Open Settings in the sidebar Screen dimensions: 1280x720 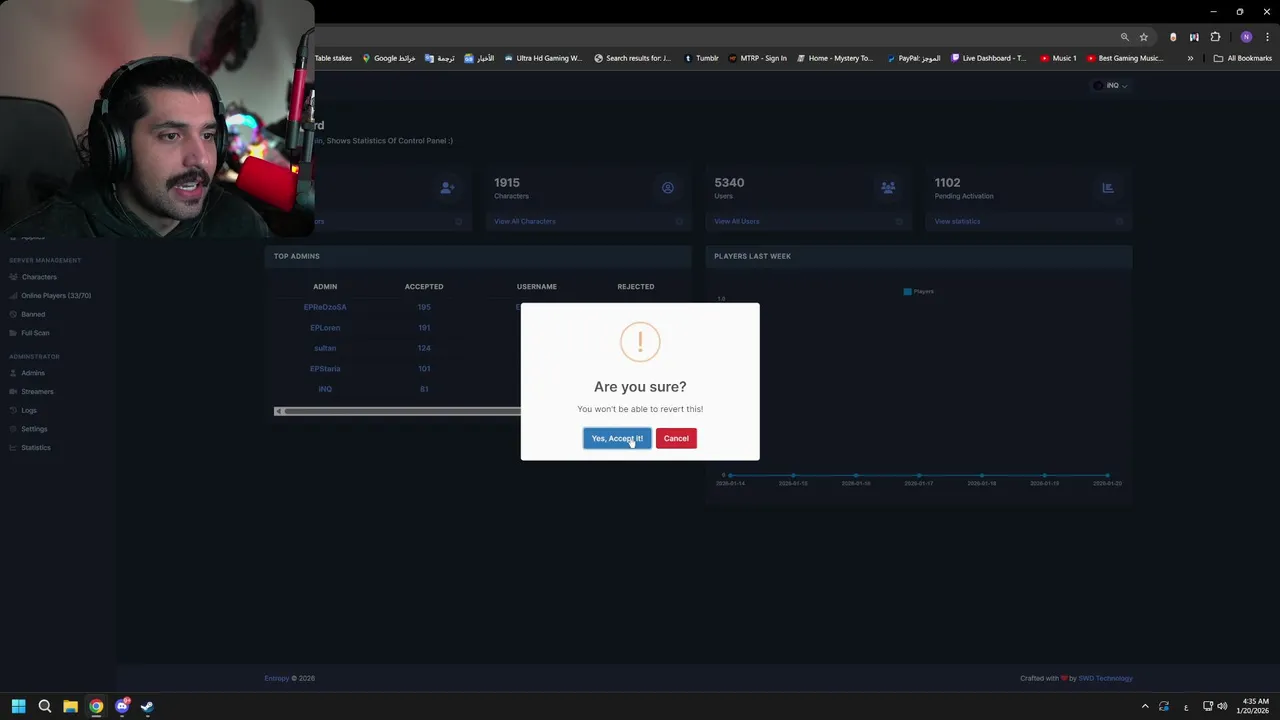[x=34, y=429]
